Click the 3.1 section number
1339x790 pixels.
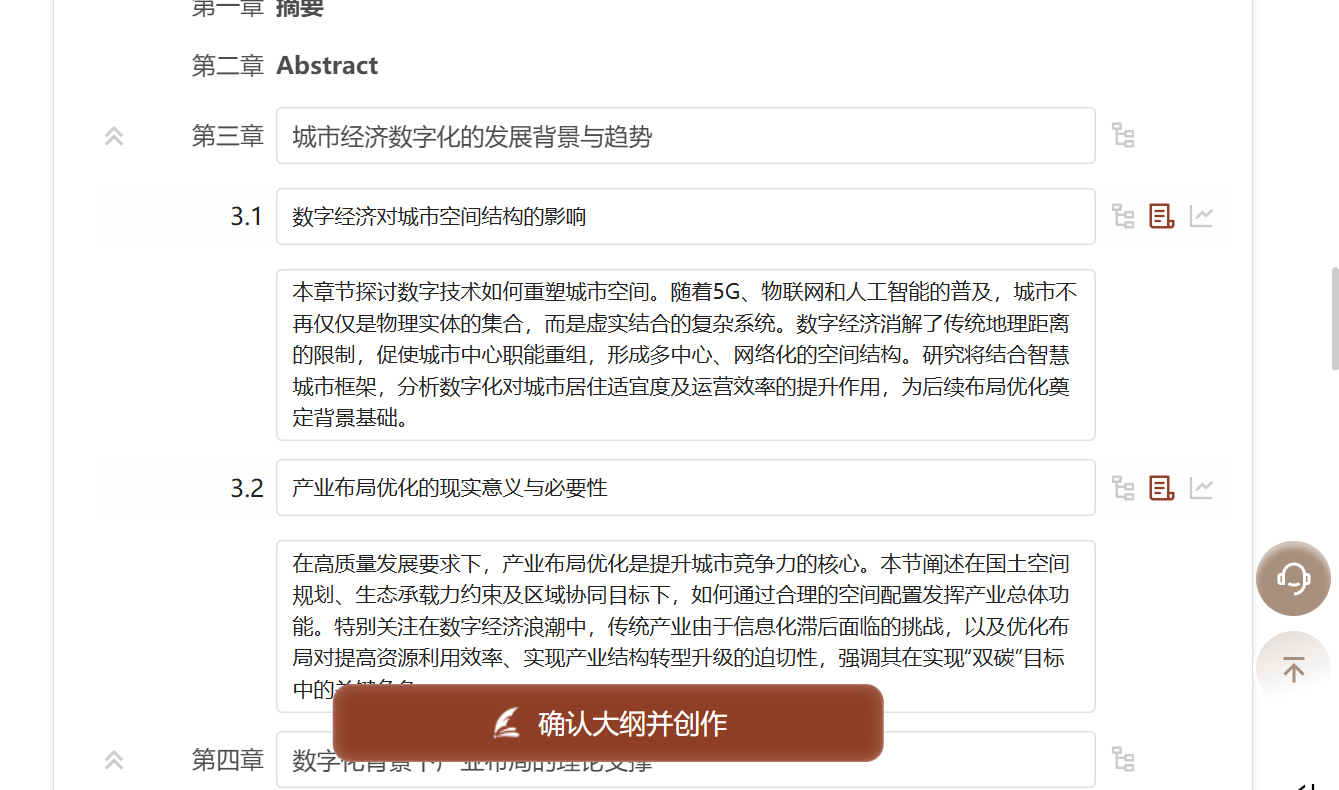246,216
